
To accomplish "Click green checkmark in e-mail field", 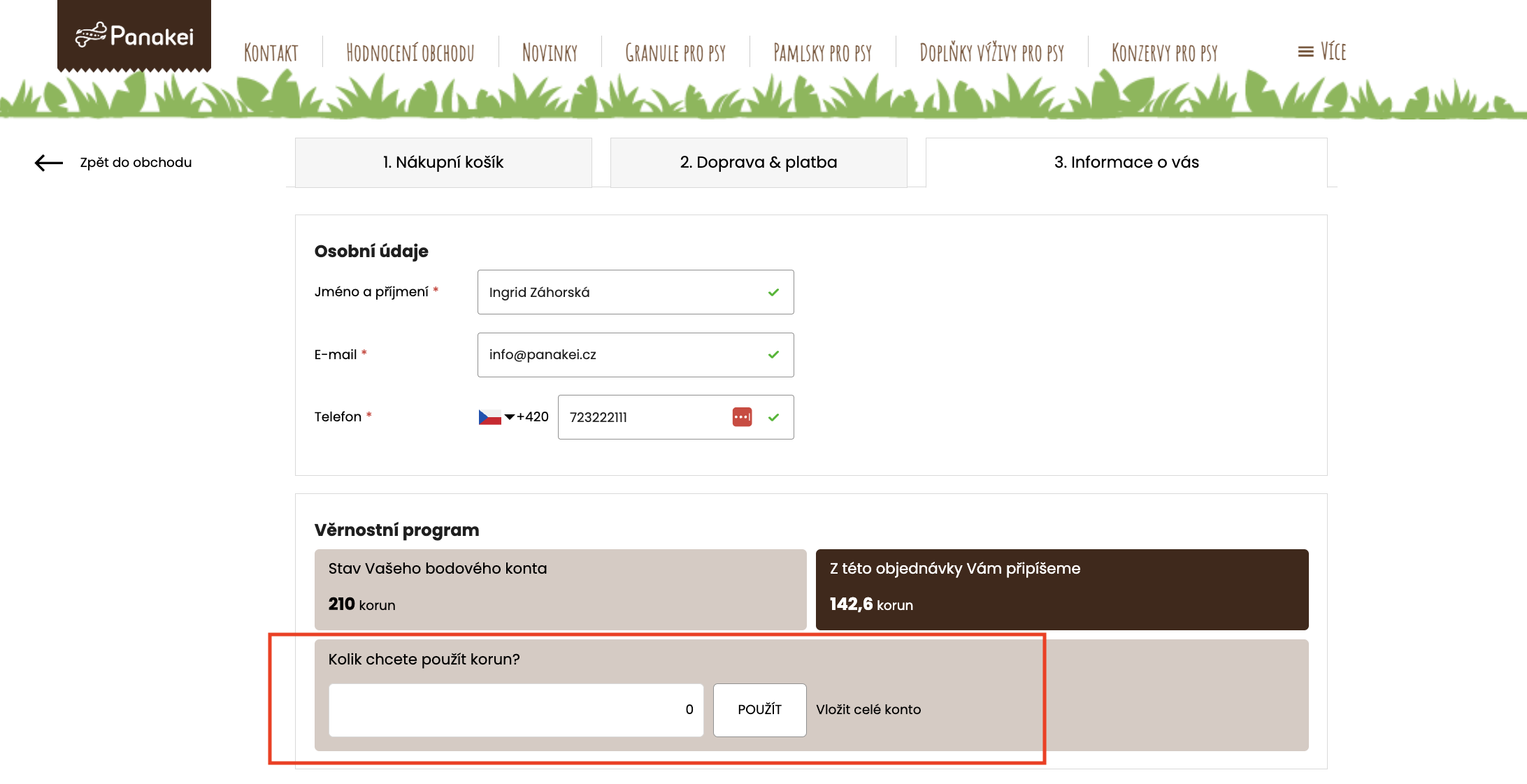I will click(773, 355).
